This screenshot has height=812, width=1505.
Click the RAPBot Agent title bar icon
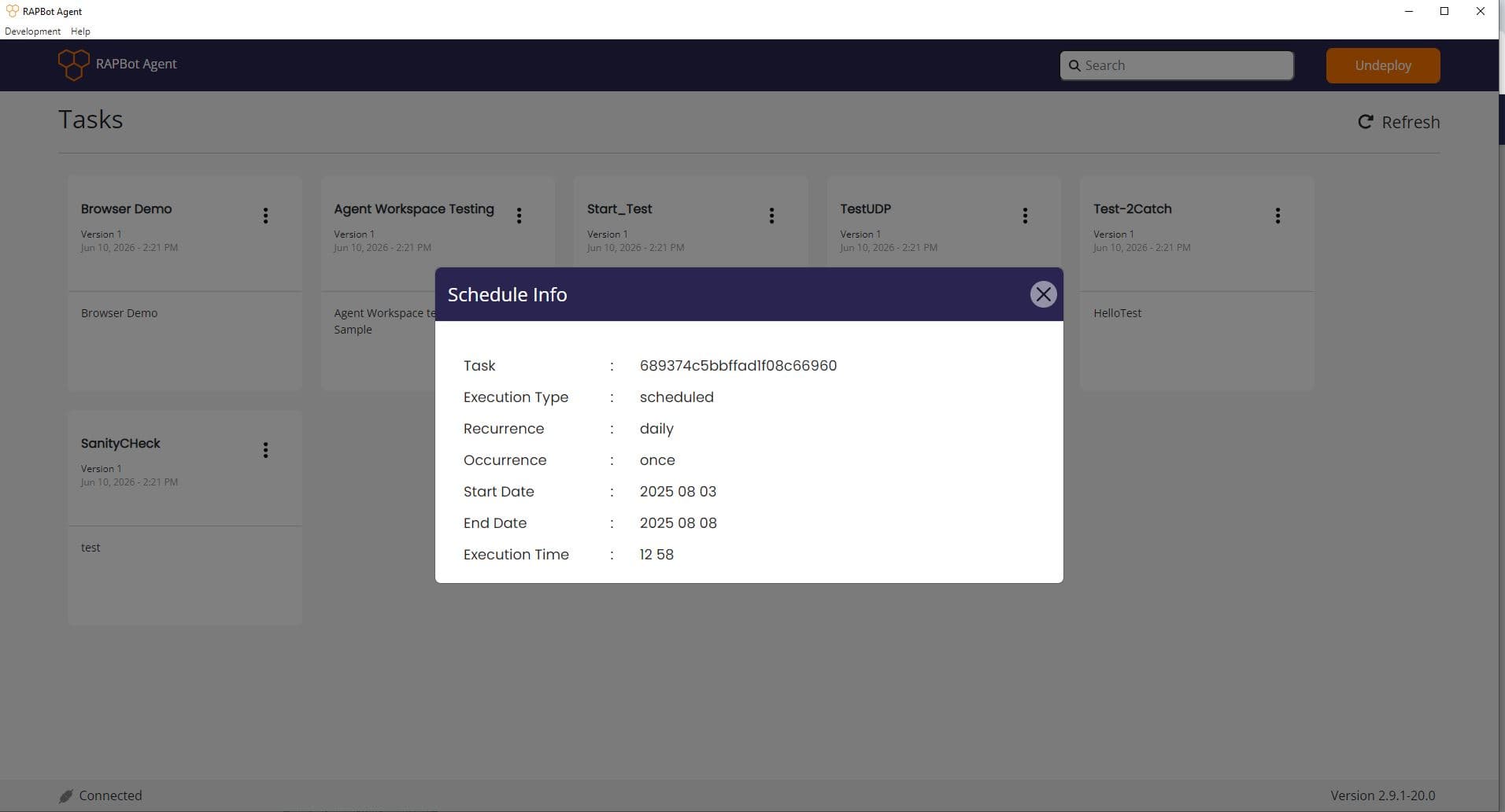coord(12,11)
